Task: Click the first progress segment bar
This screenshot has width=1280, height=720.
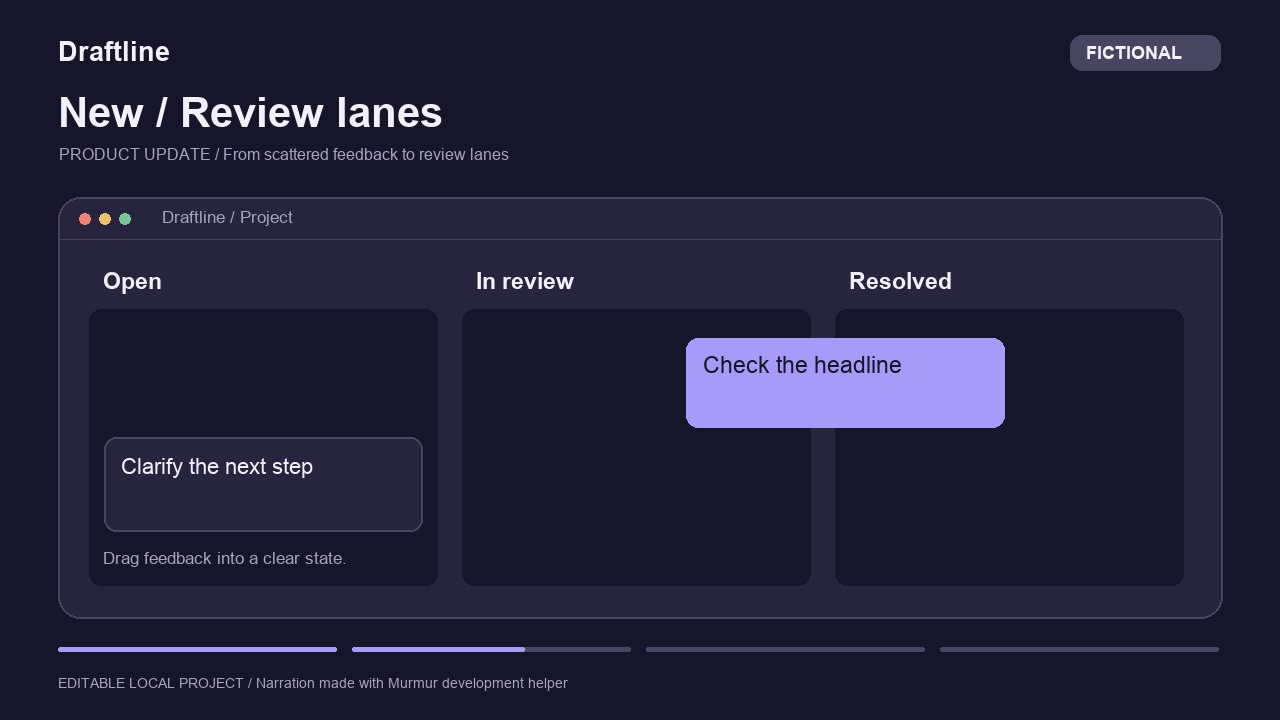Action: pyautogui.click(x=197, y=649)
